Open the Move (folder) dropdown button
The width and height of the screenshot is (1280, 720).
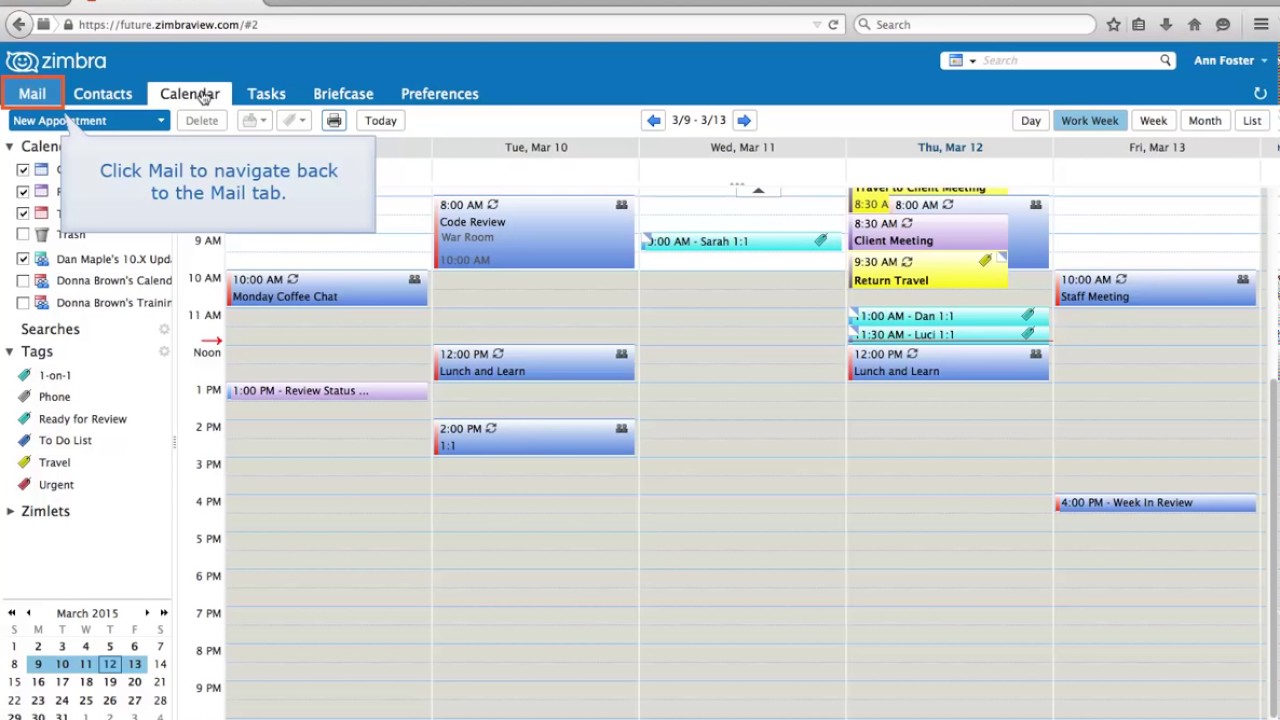click(255, 121)
